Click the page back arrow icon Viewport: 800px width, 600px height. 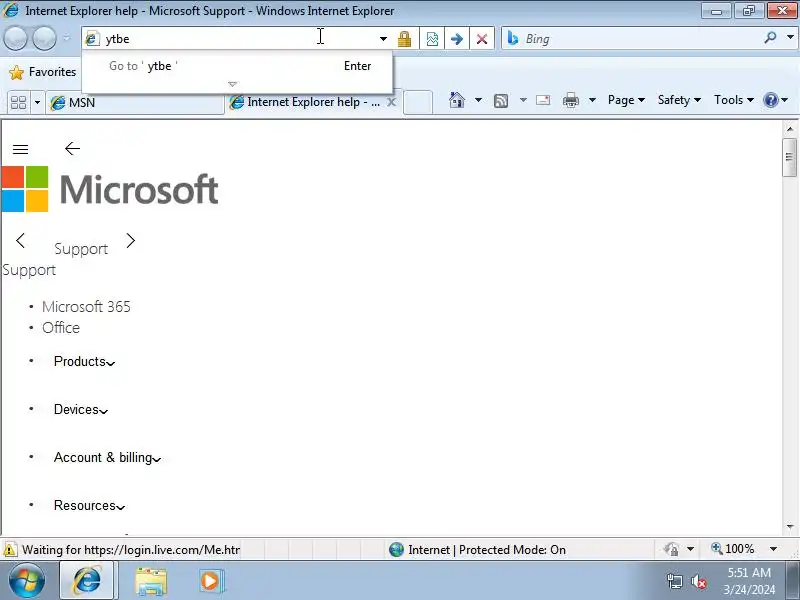click(72, 148)
